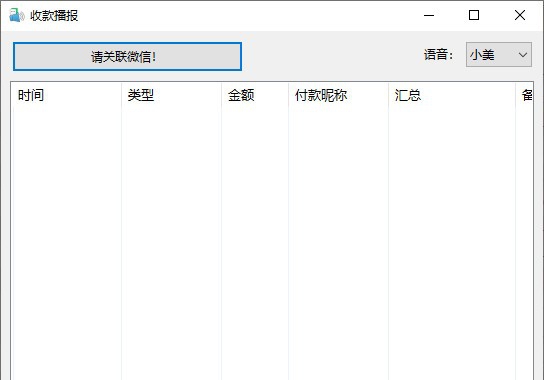The image size is (544, 380).
Task: Click the 付款昵称 column header
Action: pos(339,95)
